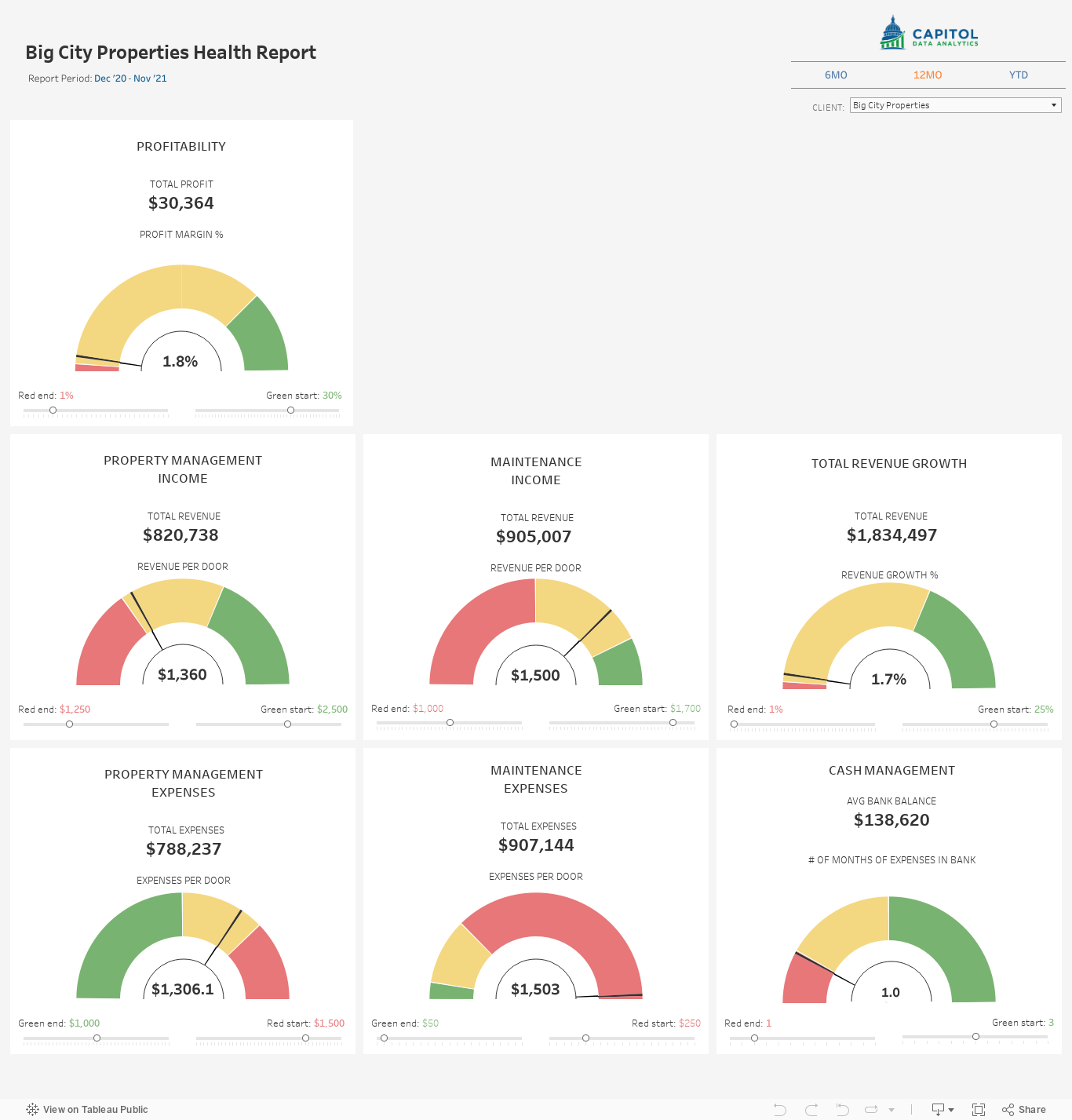This screenshot has height=1120, width=1072.
Task: Click the Tableau logo icon at bottom left
Action: [x=32, y=1109]
